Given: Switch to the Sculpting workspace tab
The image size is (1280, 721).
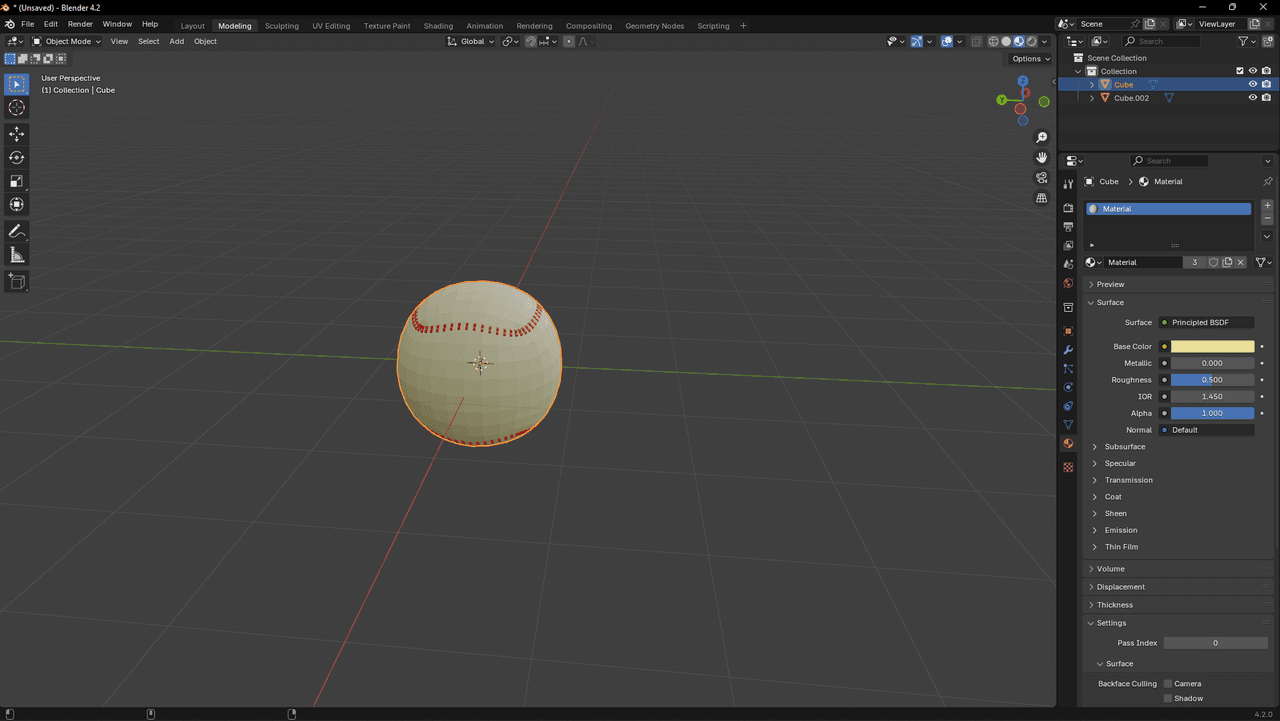Looking at the screenshot, I should [x=281, y=26].
